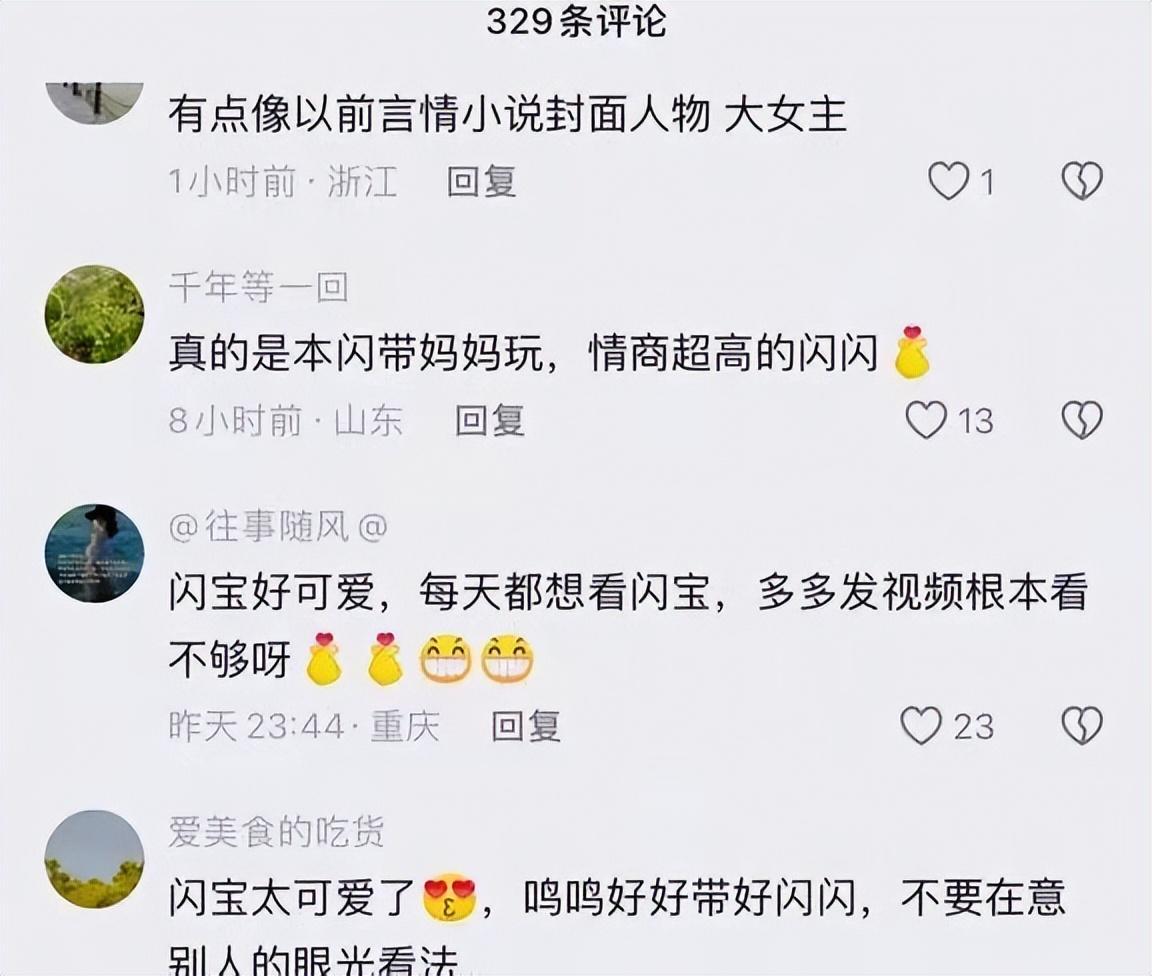Tap broken heart on 山东 comment

[x=1082, y=420]
